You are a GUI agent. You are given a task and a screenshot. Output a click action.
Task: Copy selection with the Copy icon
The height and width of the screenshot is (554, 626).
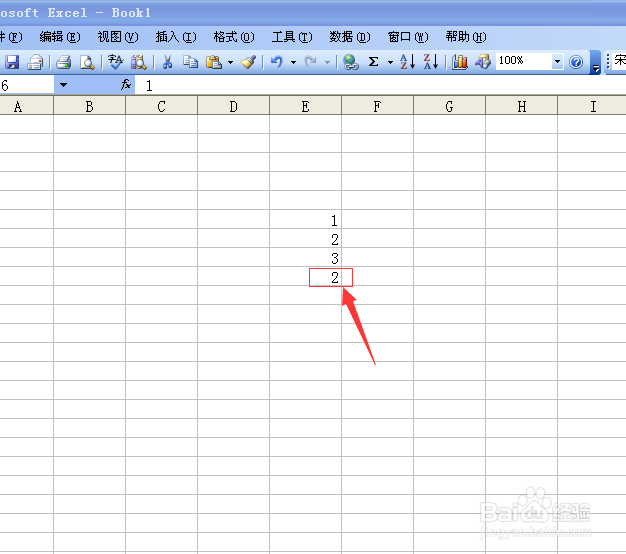click(190, 62)
